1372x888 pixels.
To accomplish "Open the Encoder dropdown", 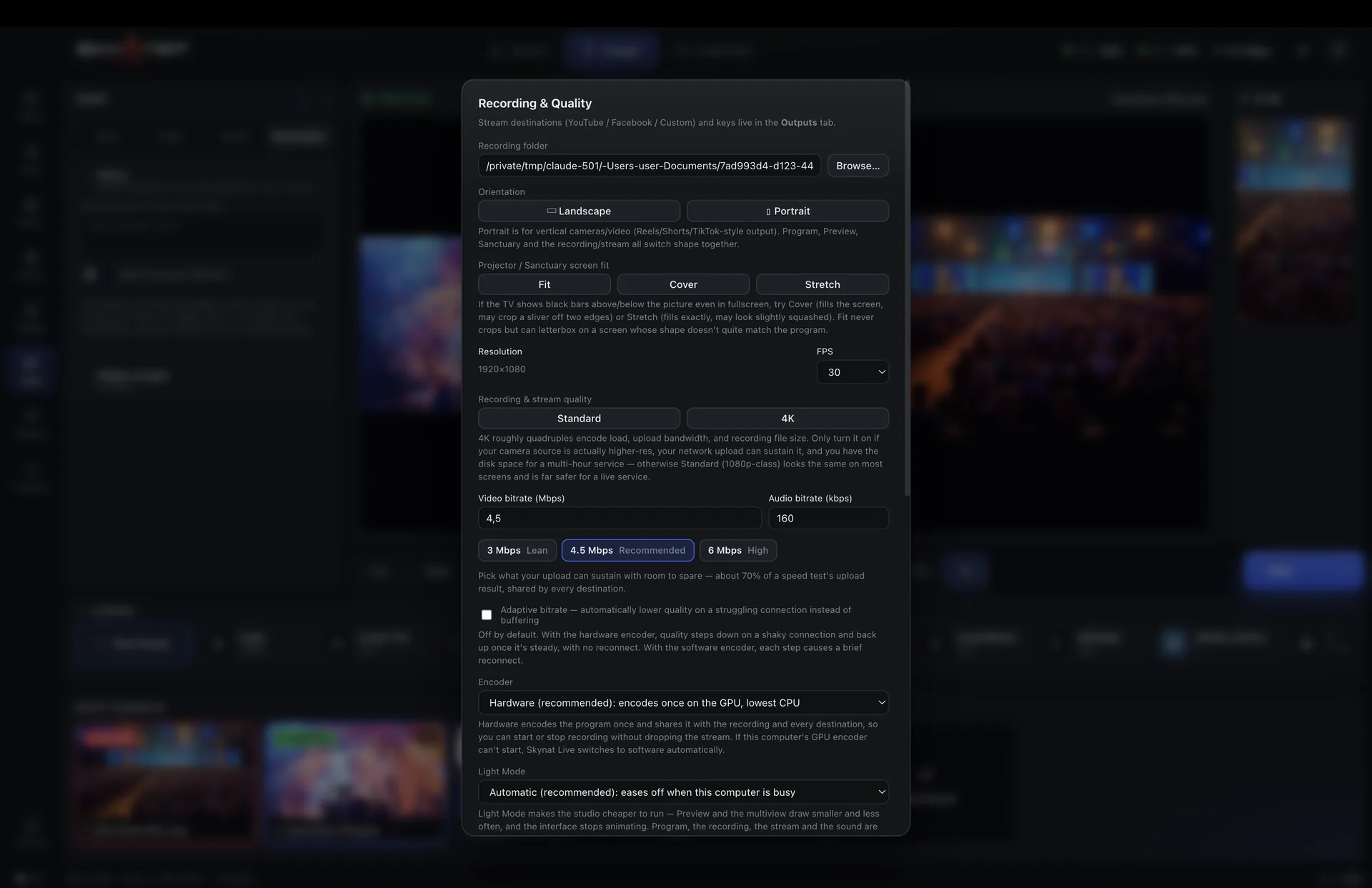I will point(683,703).
